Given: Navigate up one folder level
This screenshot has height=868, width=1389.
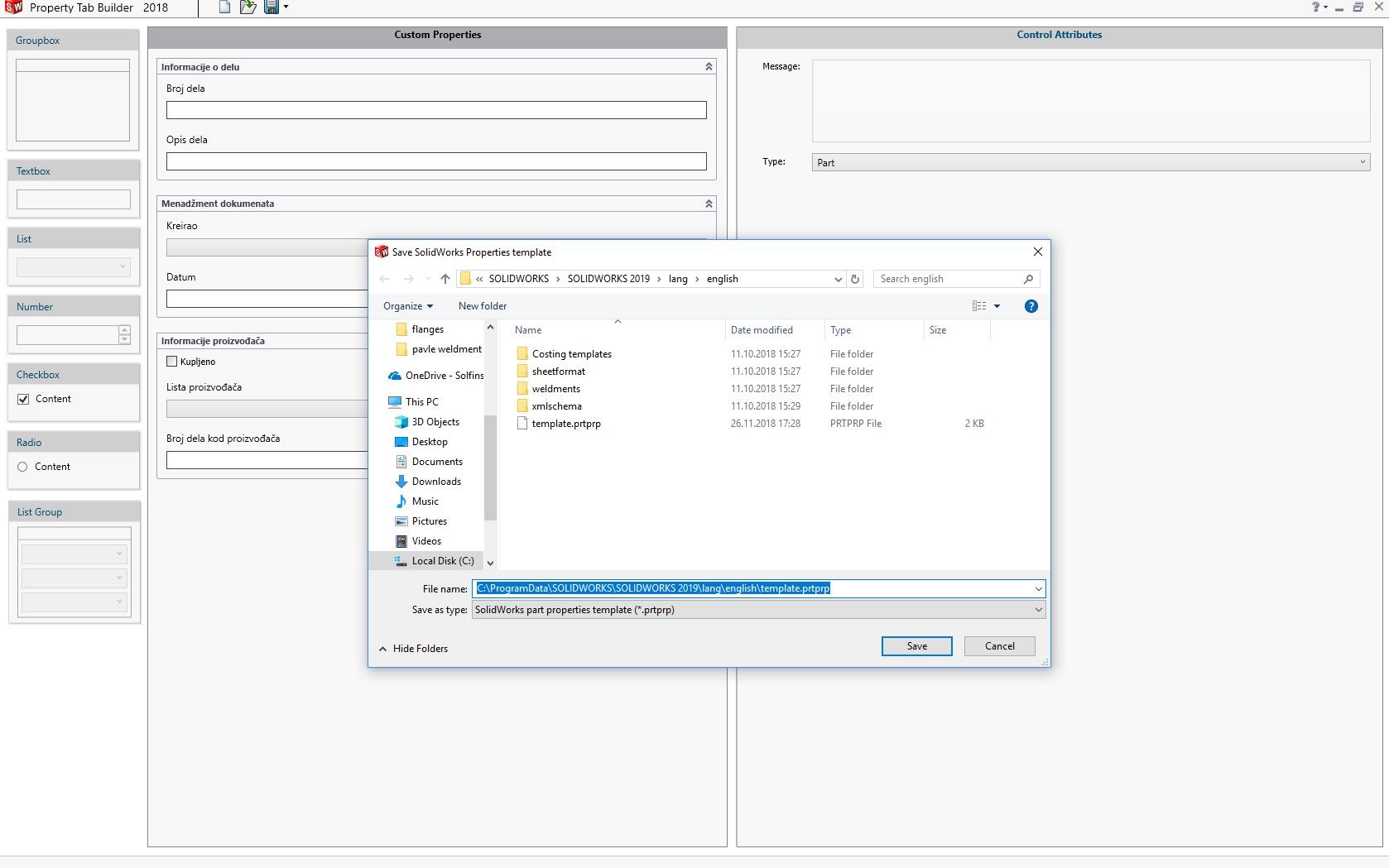Looking at the screenshot, I should 445,279.
